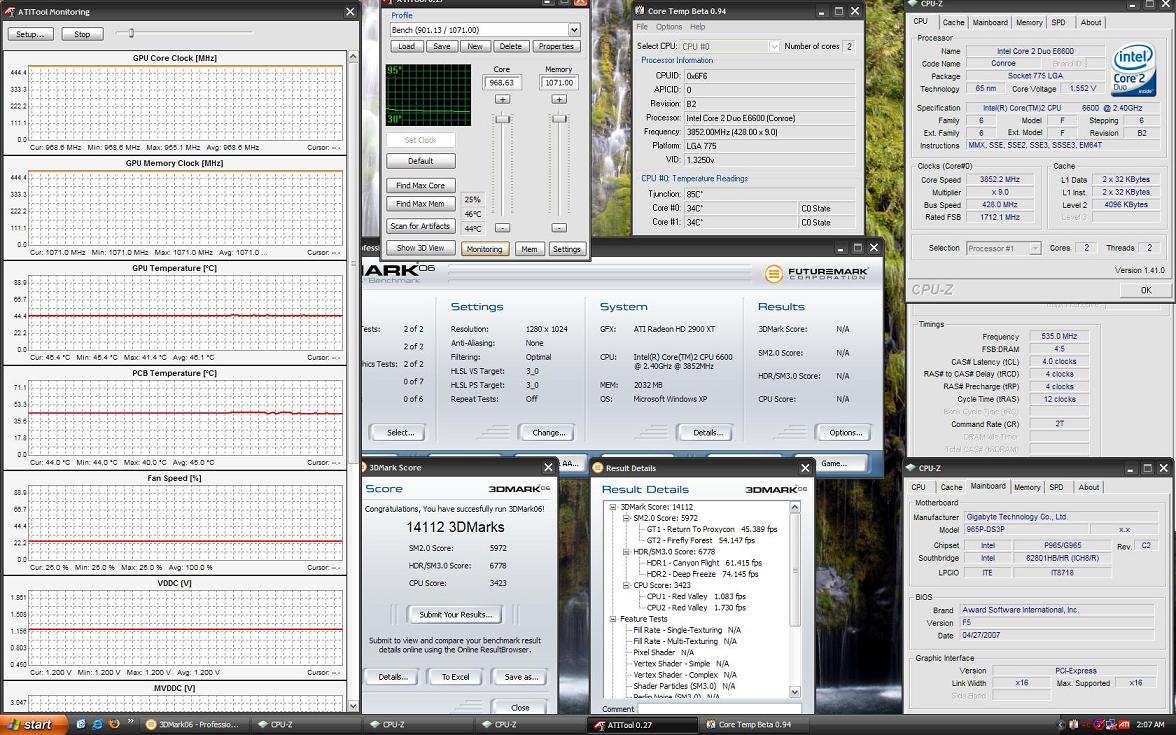Collapse Feature Tests tree node
Screen dimensions: 1176x735
(x=614, y=620)
